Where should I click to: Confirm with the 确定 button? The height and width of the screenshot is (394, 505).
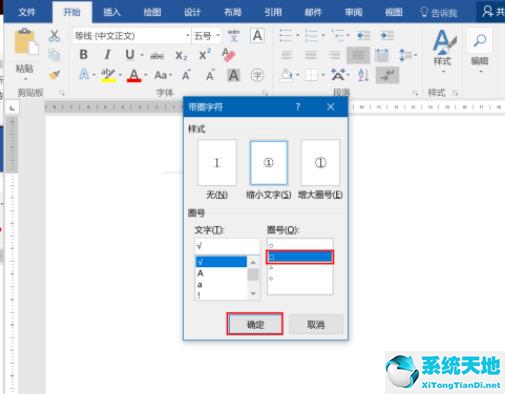(x=255, y=324)
